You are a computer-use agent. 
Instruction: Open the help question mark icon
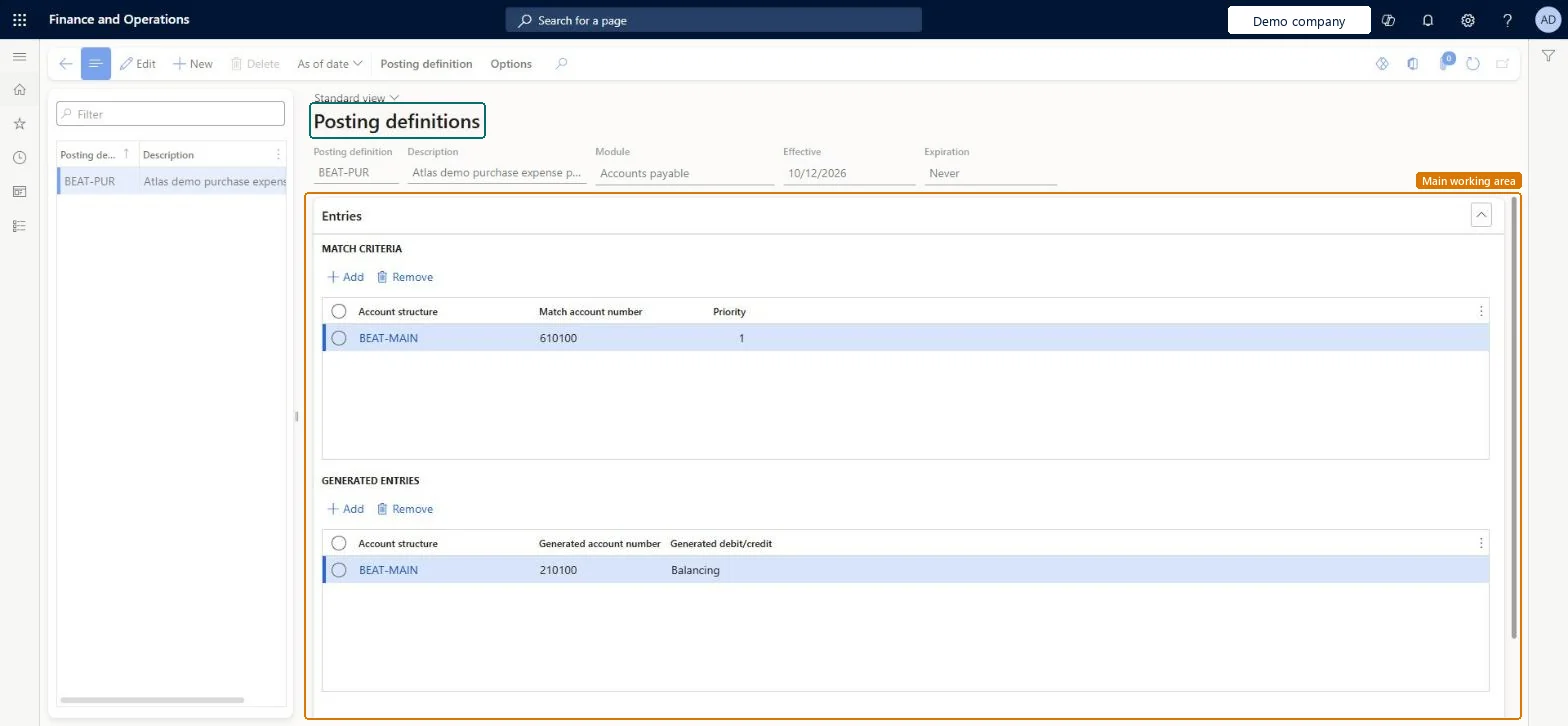tap(1508, 20)
